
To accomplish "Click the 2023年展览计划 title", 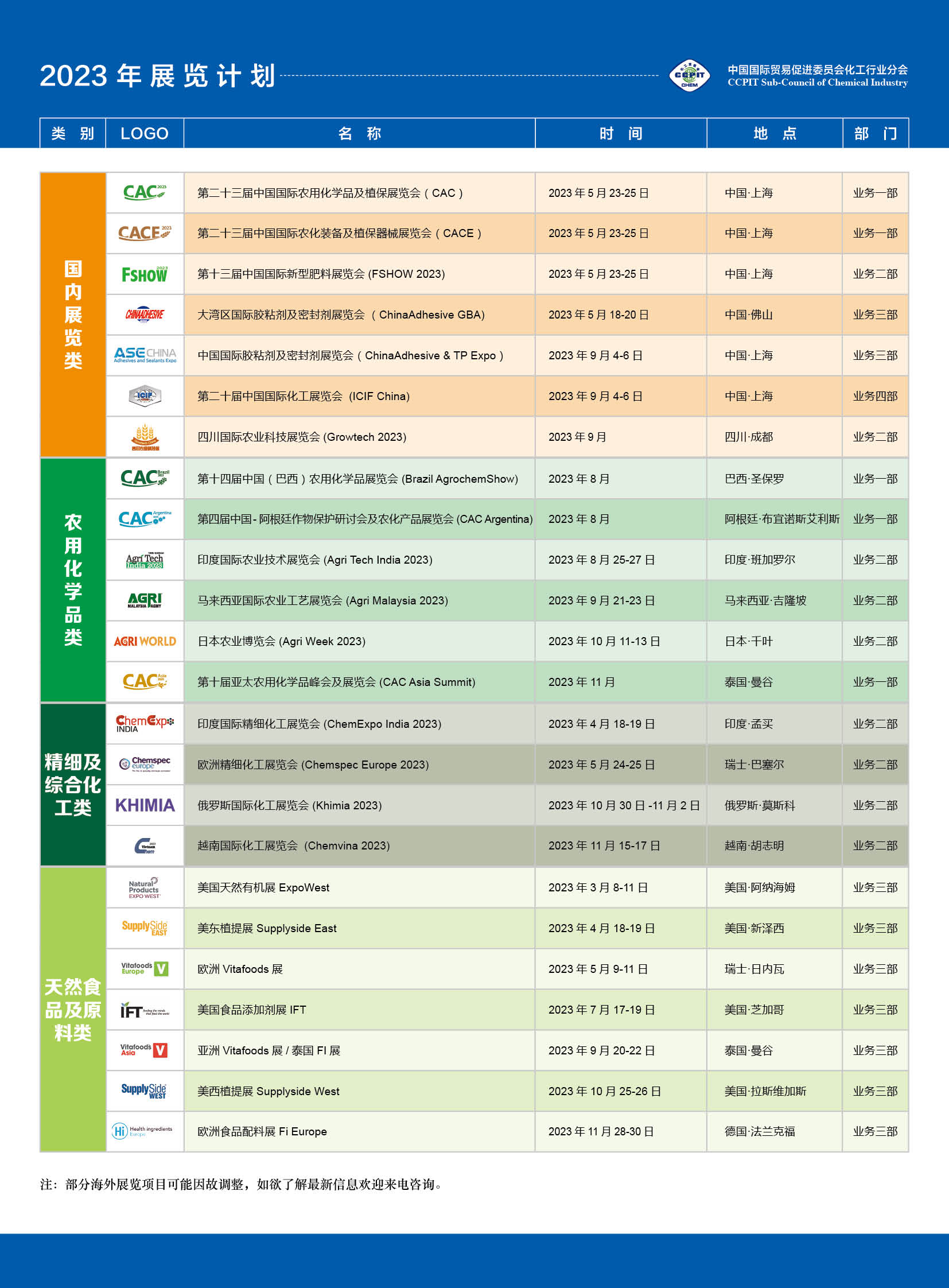I will [x=158, y=76].
